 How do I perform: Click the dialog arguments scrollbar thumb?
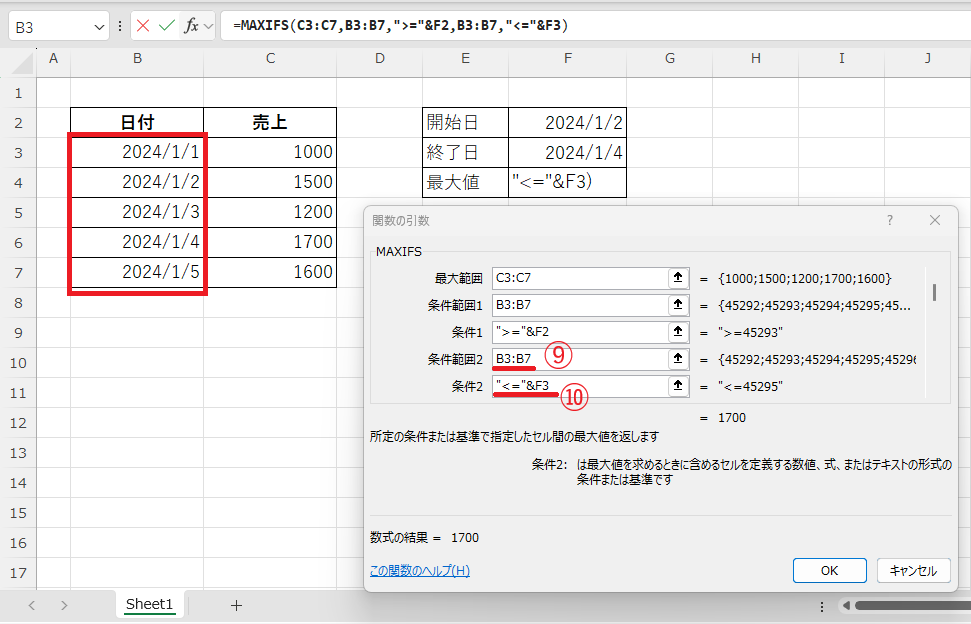[934, 292]
